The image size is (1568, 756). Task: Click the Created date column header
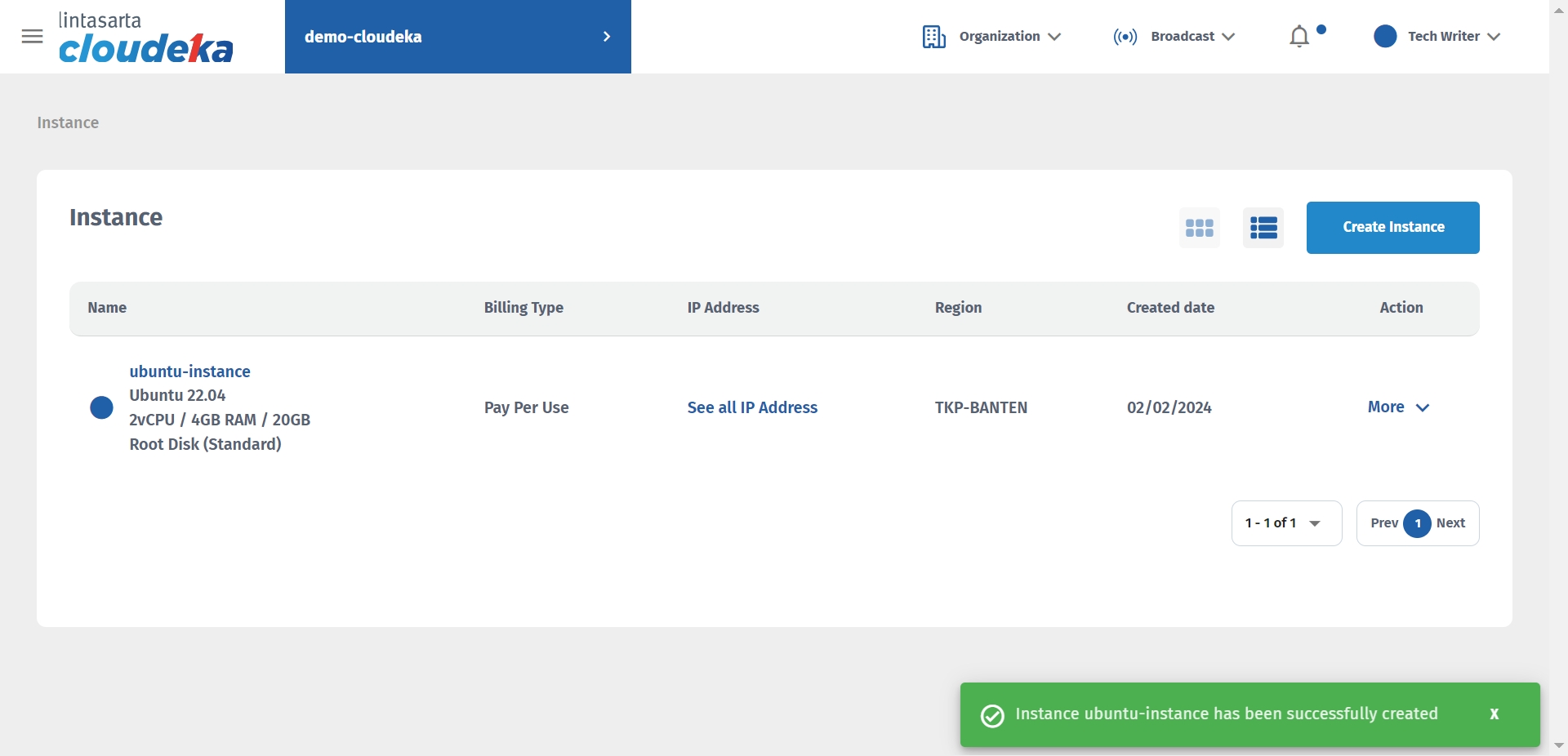click(x=1170, y=308)
